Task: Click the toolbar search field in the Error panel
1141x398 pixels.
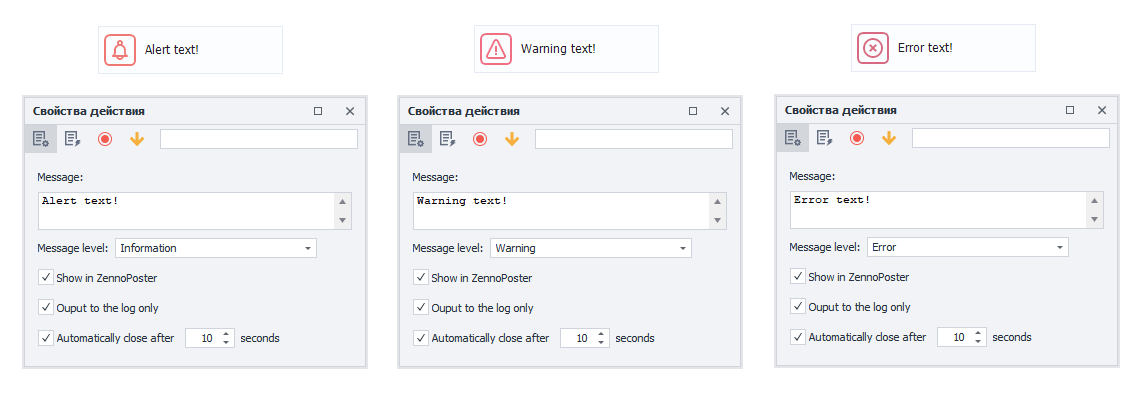Action: pos(1011,138)
